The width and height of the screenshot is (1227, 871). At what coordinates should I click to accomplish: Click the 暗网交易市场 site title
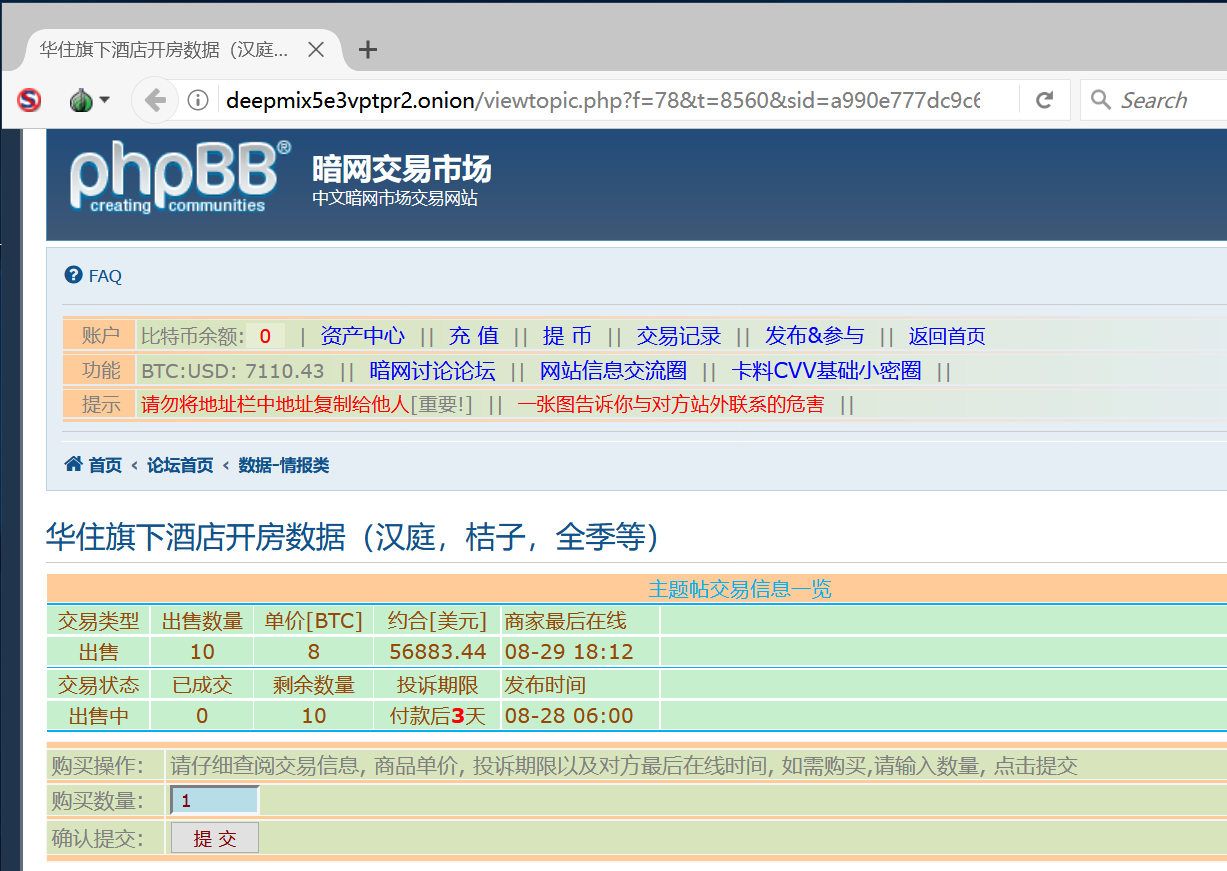(401, 169)
